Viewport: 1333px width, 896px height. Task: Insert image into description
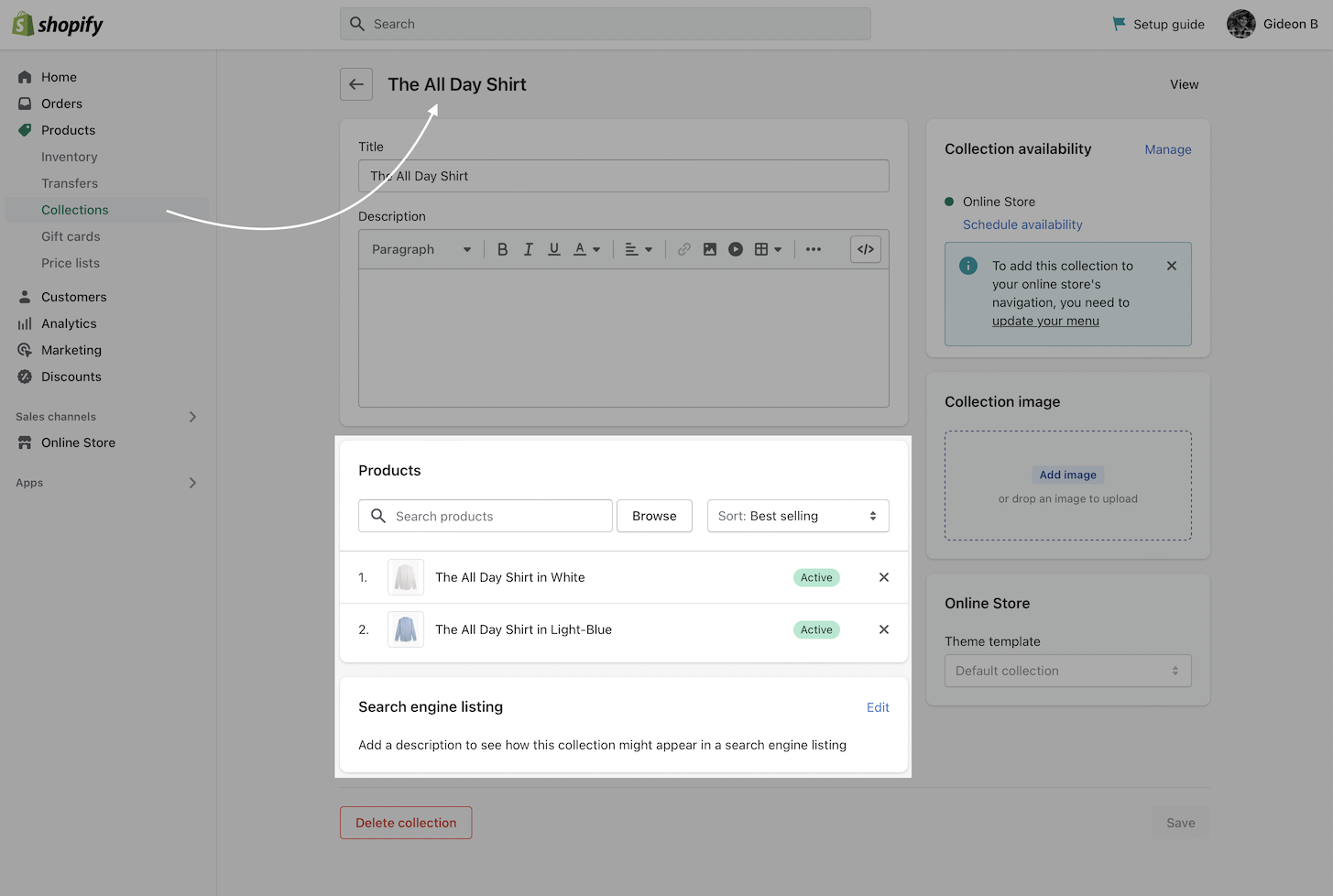point(709,249)
